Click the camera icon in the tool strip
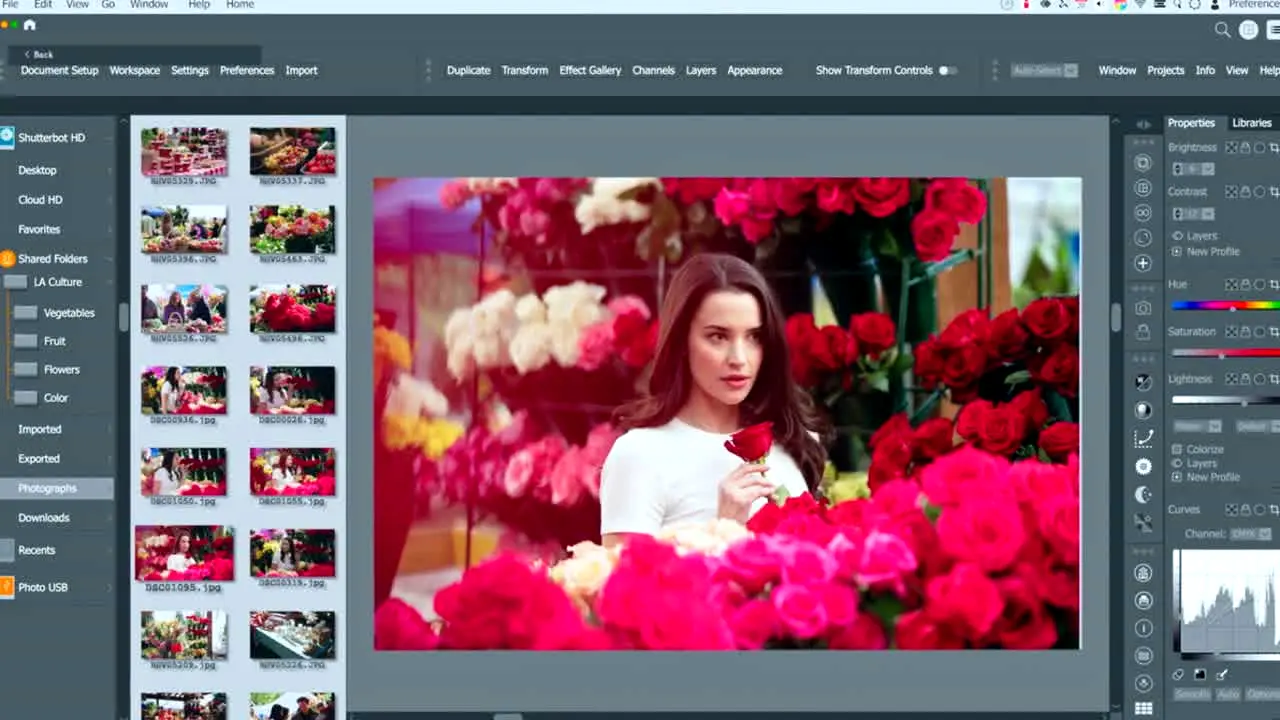This screenshot has width=1280, height=720. coord(1143,309)
